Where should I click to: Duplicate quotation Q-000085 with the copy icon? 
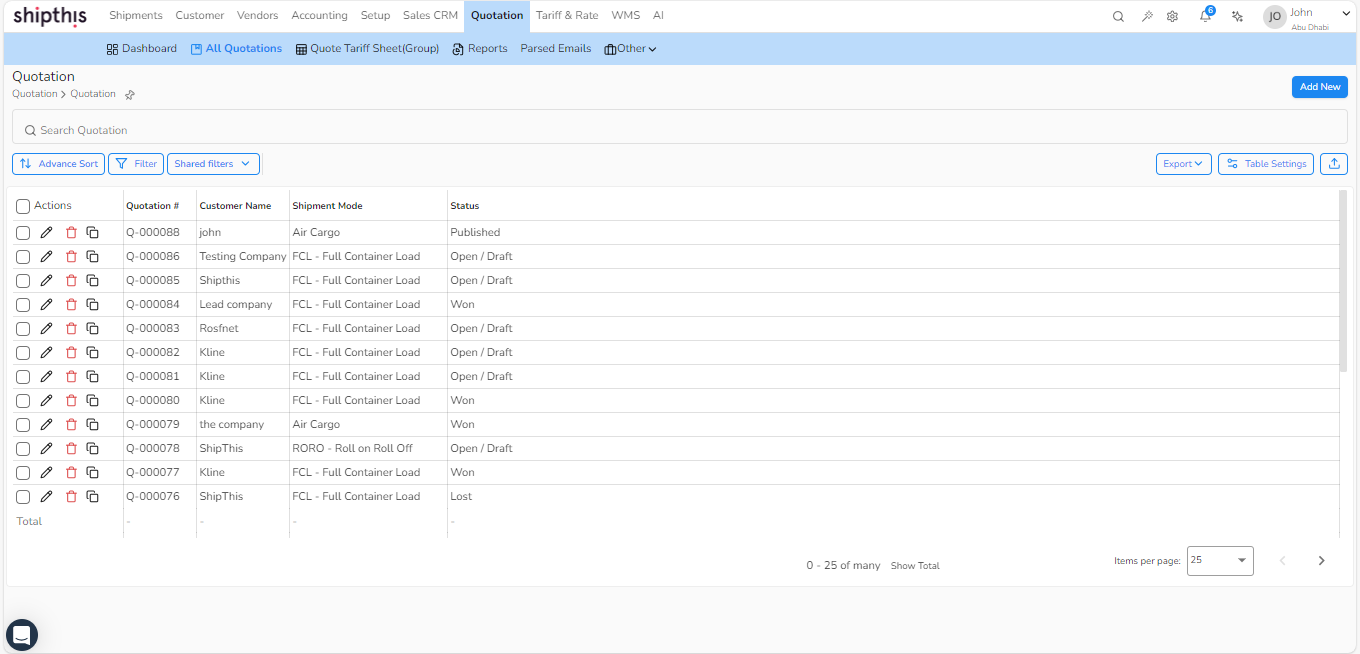(x=93, y=280)
